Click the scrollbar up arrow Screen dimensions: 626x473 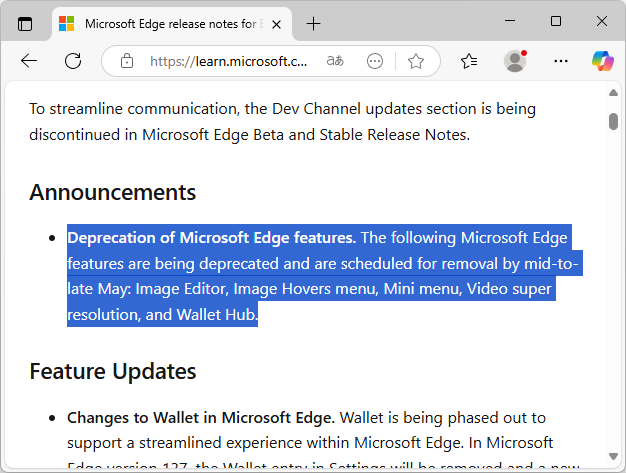tap(613, 94)
